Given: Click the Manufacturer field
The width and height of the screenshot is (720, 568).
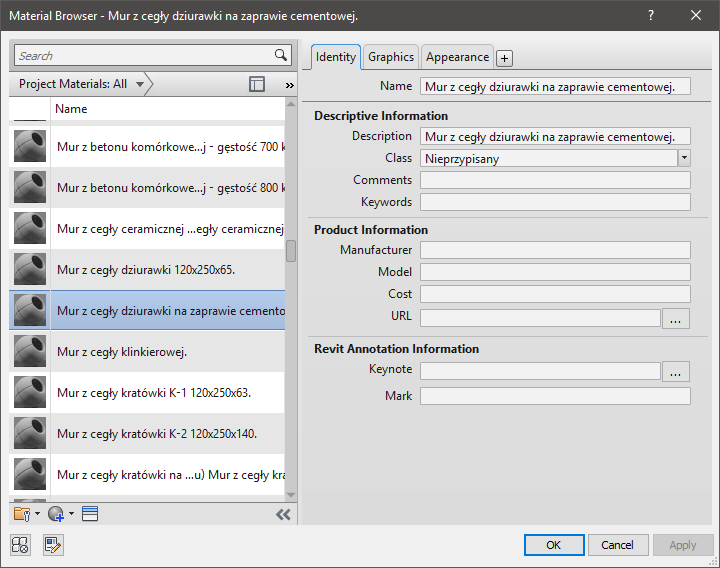Looking at the screenshot, I should tap(555, 250).
